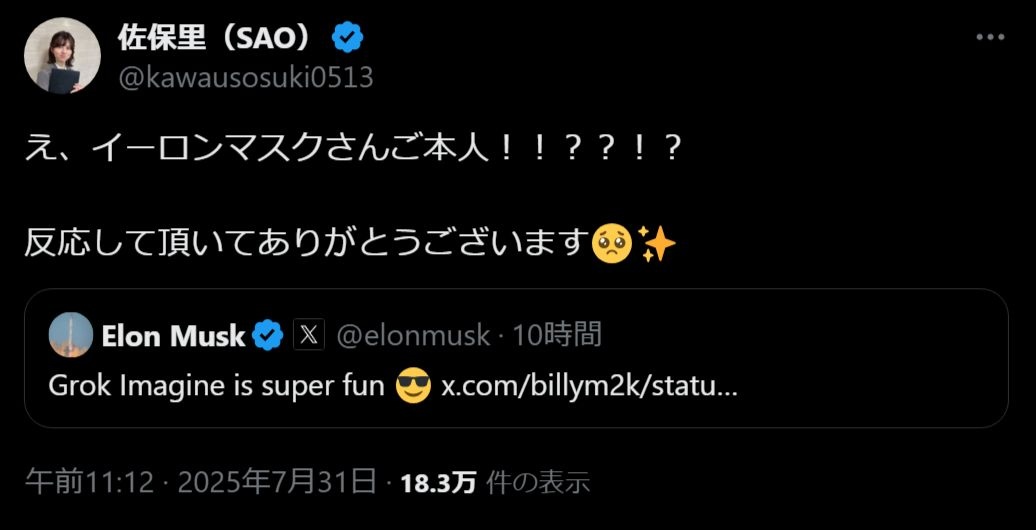Open the x.com/billym2k/statu... link
Image resolution: width=1036 pixels, height=530 pixels.
tap(590, 385)
